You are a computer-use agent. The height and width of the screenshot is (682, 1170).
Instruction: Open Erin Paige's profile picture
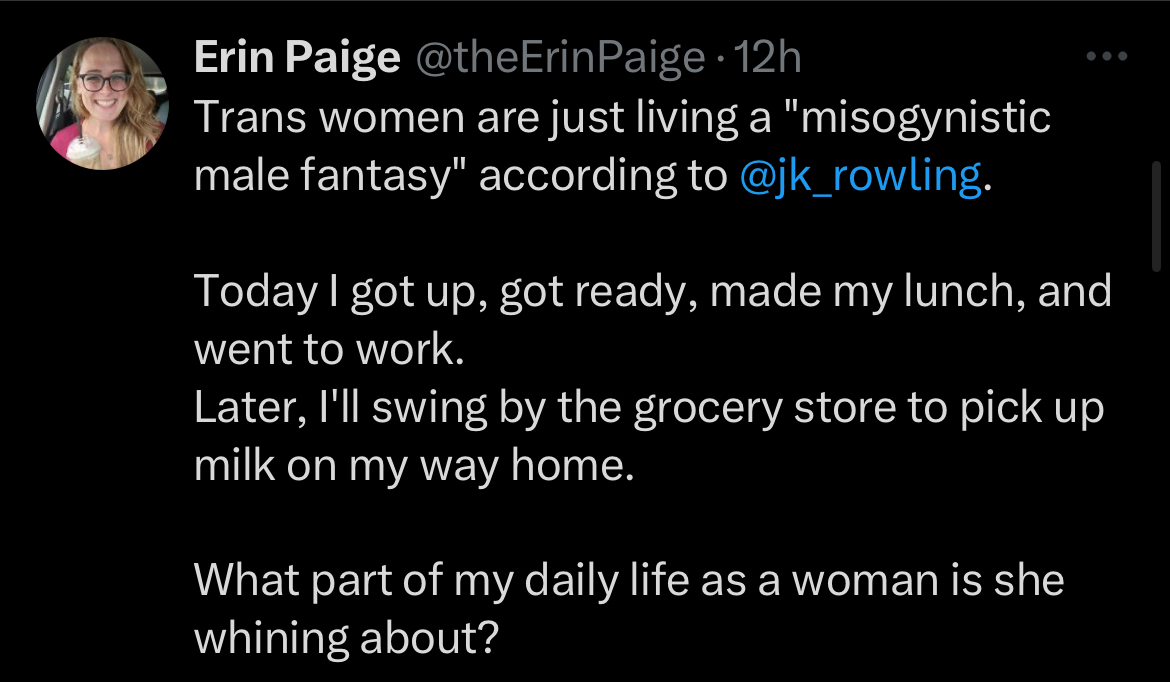pos(102,103)
